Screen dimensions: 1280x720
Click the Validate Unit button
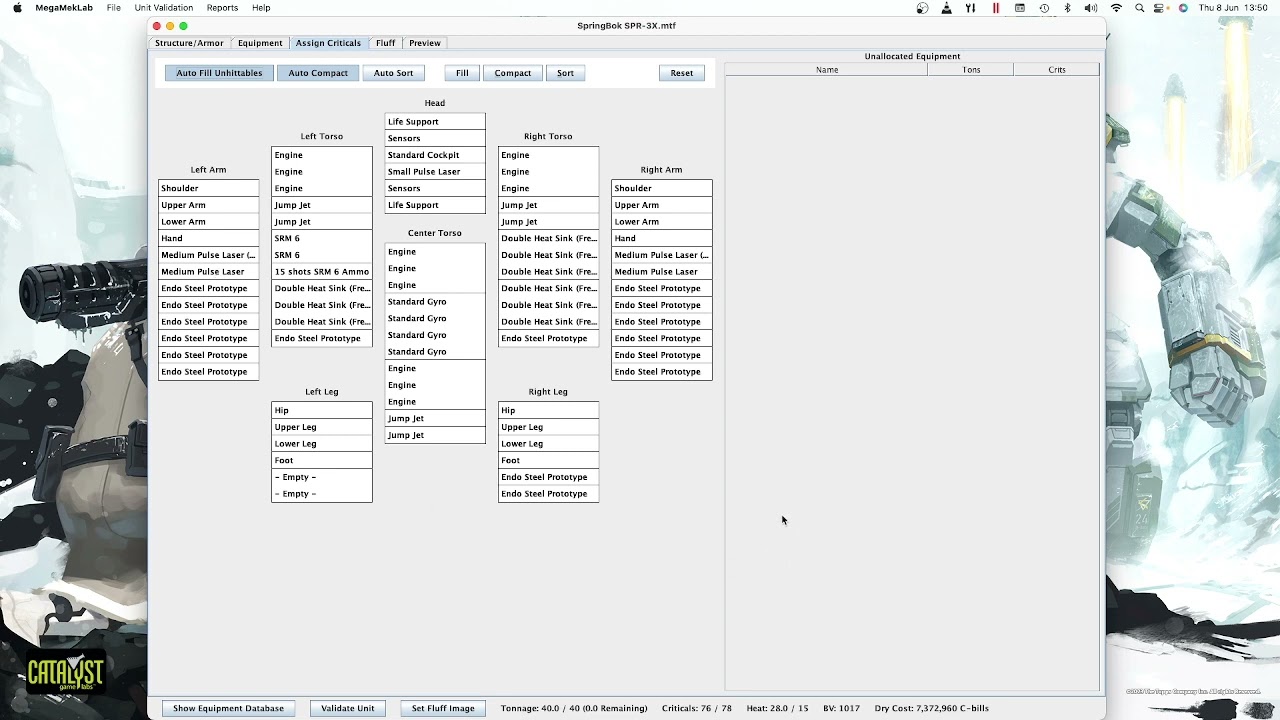[x=347, y=708]
